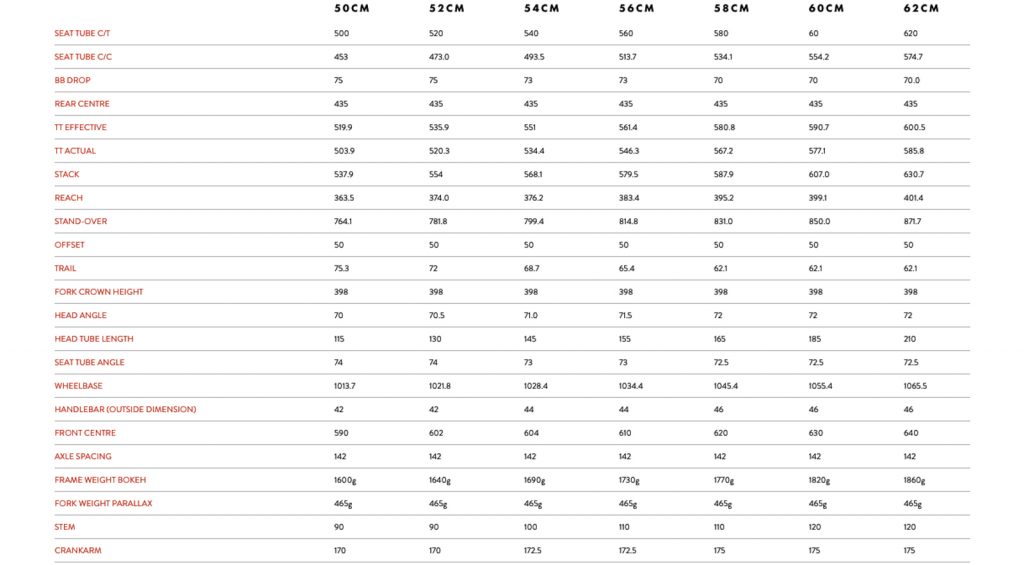Select the 54CM column header
1024x565 pixels.
tap(542, 9)
